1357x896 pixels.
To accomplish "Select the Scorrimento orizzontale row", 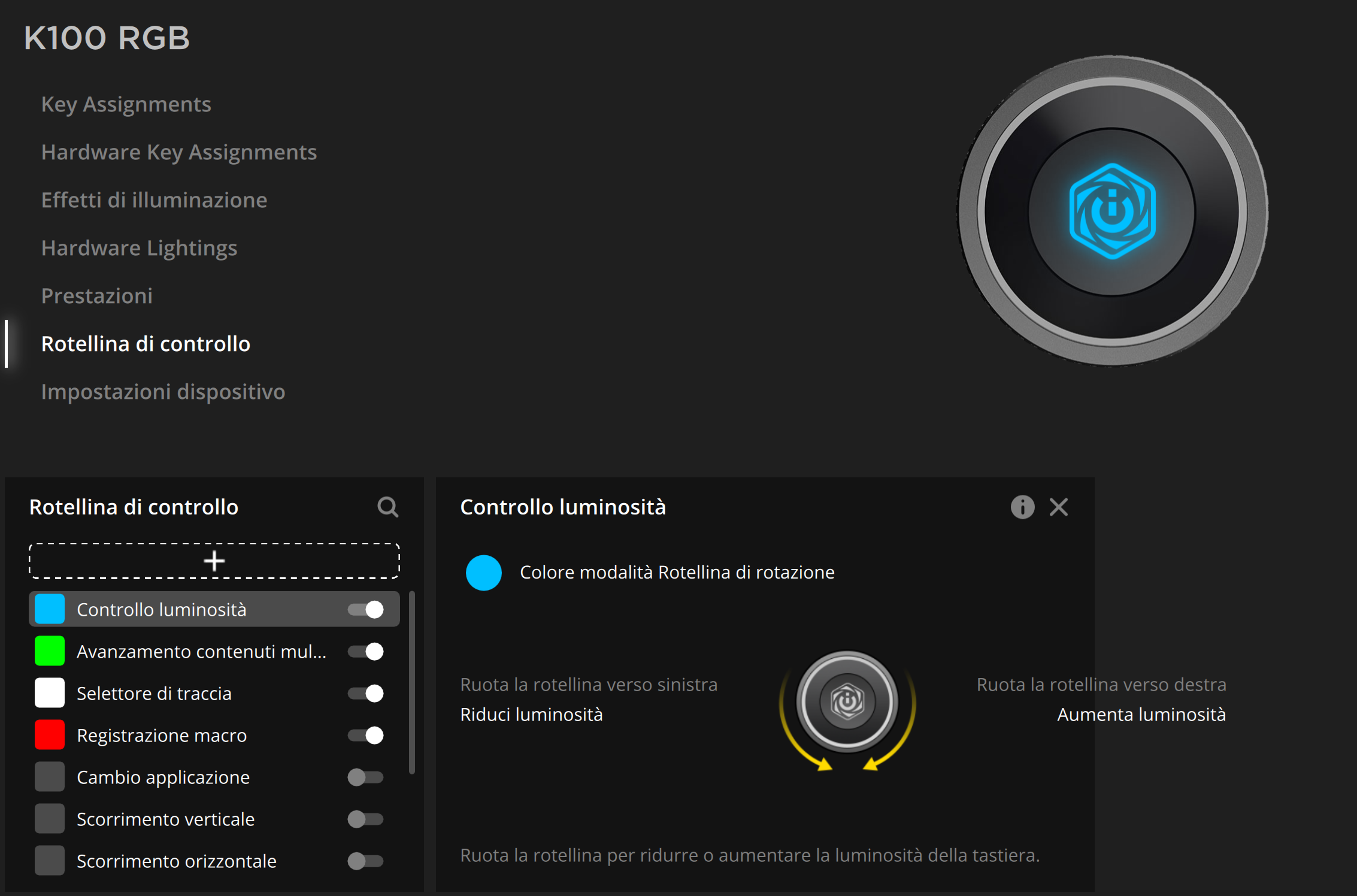I will [x=214, y=861].
